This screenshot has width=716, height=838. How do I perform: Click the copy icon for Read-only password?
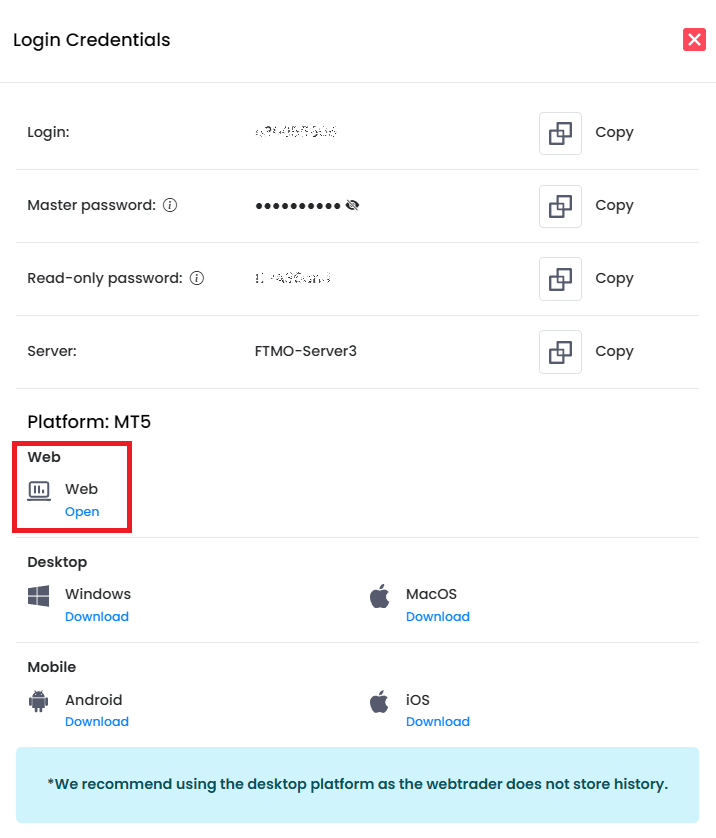pyautogui.click(x=560, y=279)
